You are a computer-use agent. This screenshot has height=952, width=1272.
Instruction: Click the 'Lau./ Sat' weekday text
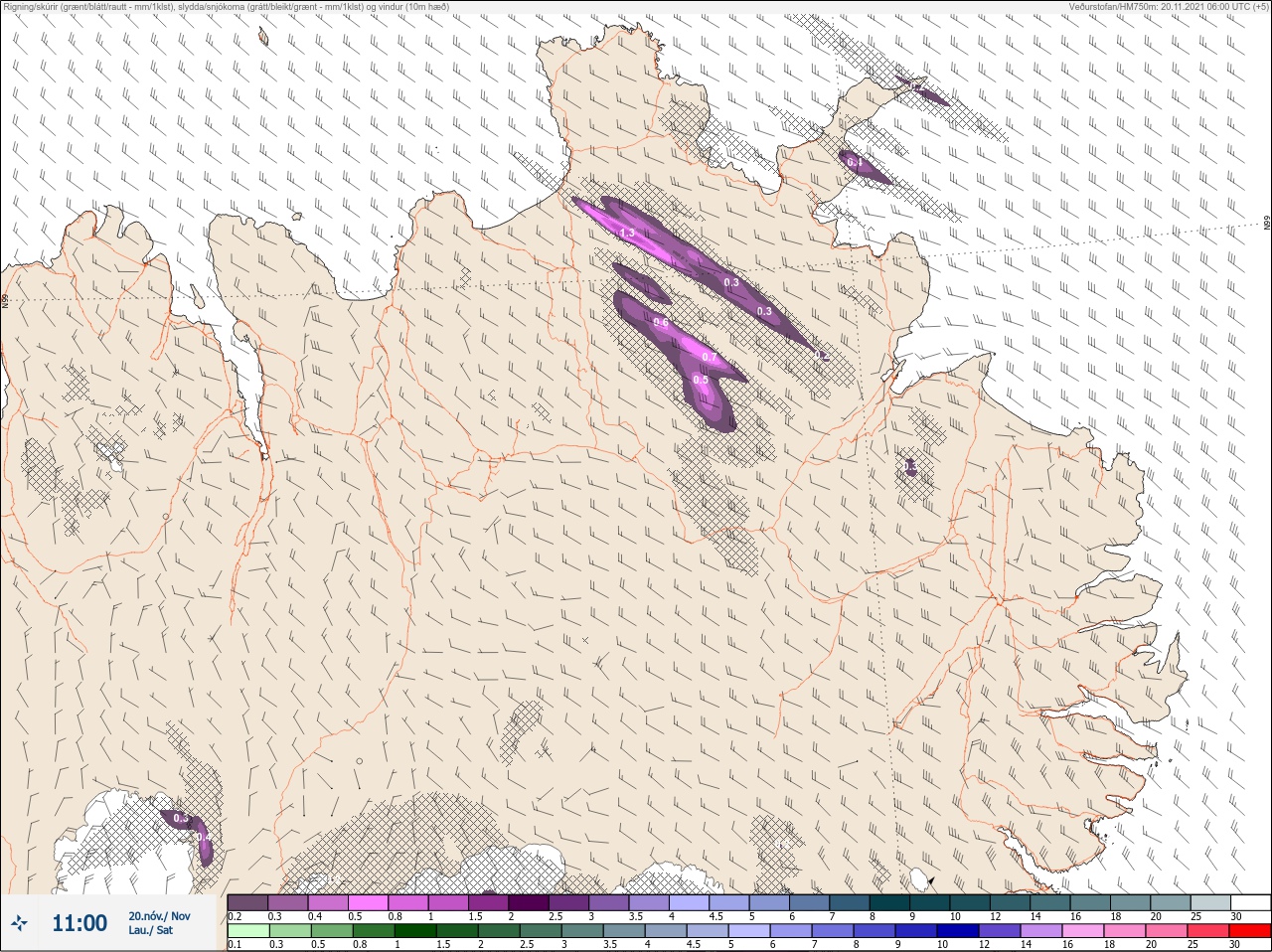point(150,930)
